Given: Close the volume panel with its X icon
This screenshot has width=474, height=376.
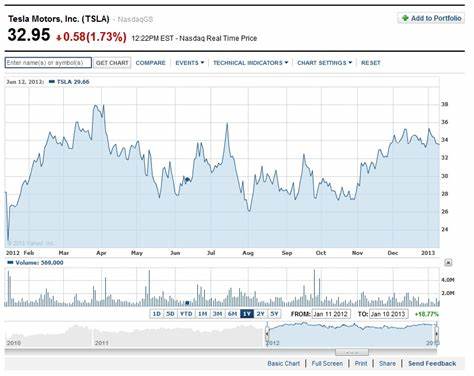Looking at the screenshot, I should click(448, 263).
